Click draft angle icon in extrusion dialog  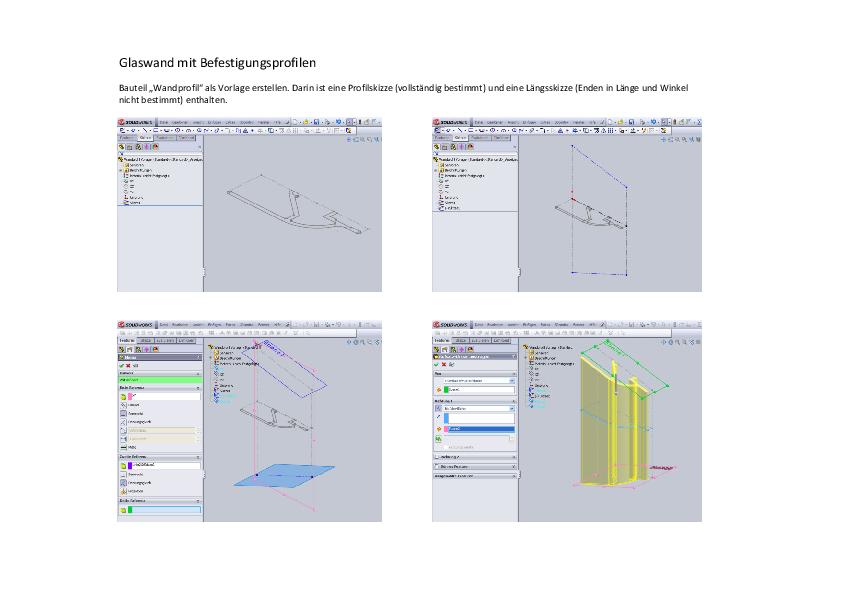pos(438,439)
